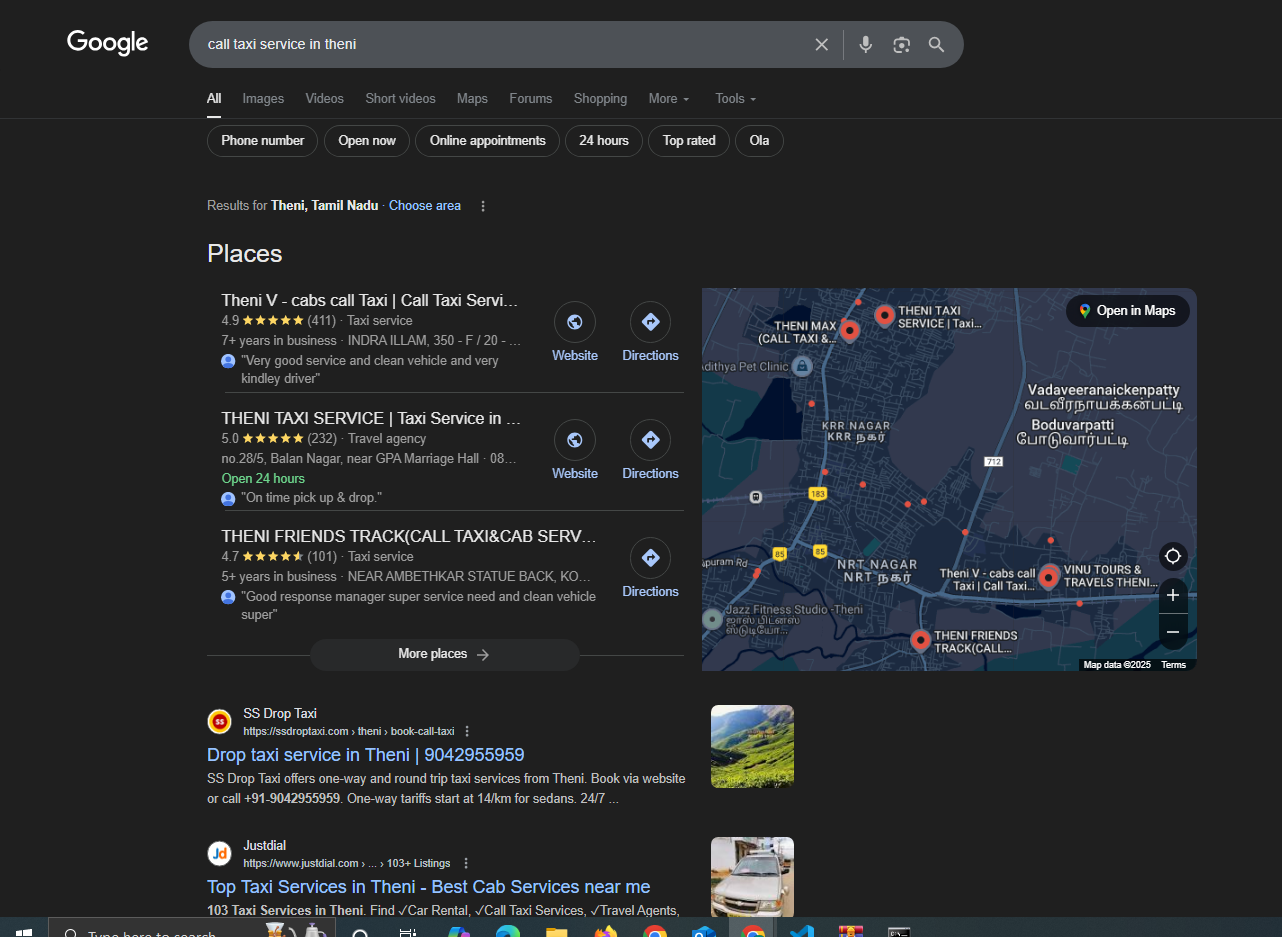
Task: Open the Tools dropdown
Action: point(735,99)
